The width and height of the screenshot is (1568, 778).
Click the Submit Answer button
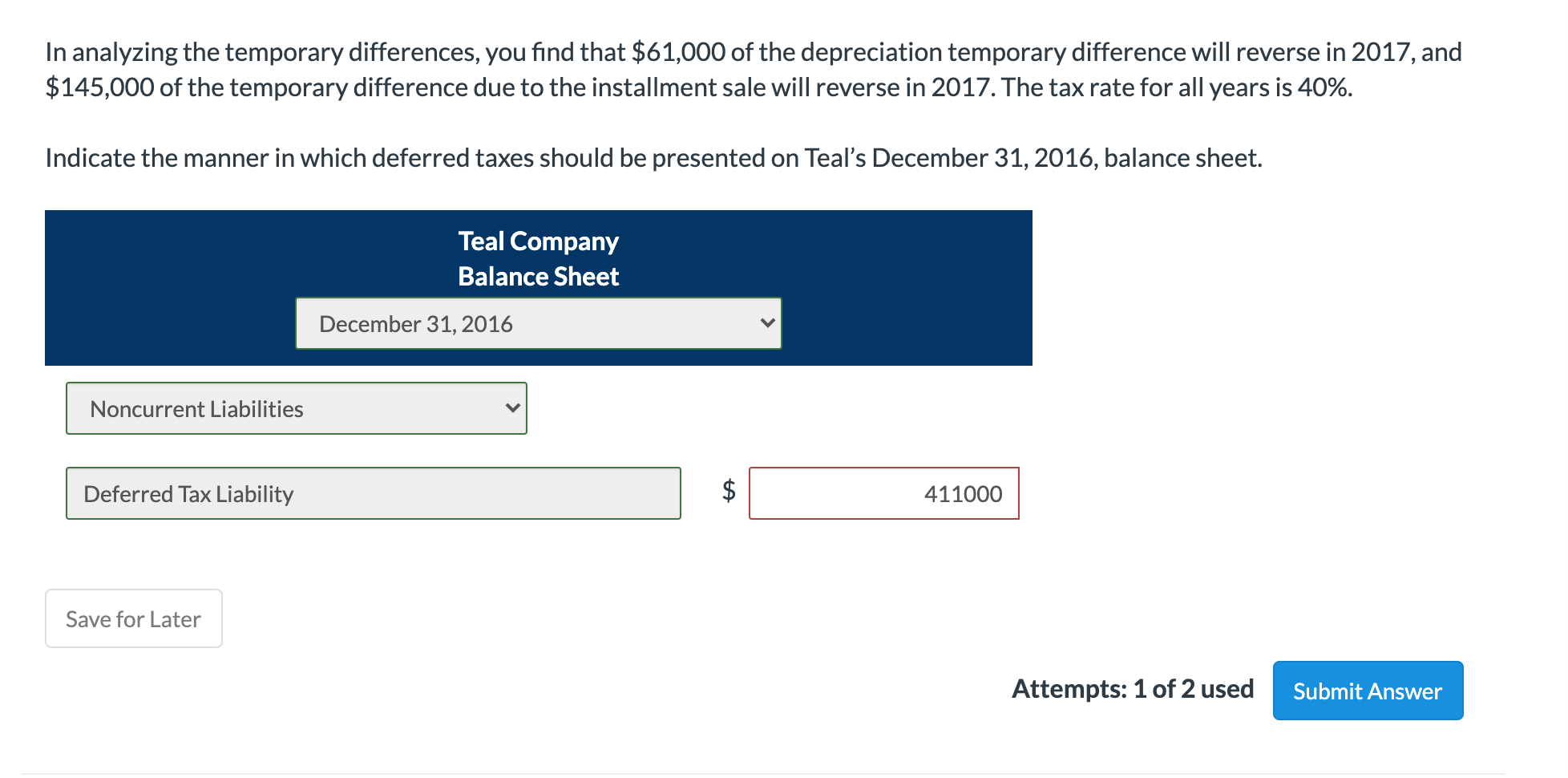(x=1367, y=690)
